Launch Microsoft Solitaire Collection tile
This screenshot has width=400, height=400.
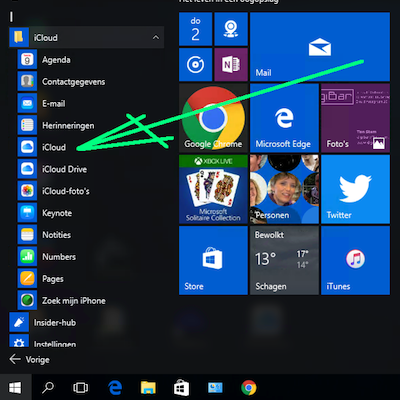point(213,189)
